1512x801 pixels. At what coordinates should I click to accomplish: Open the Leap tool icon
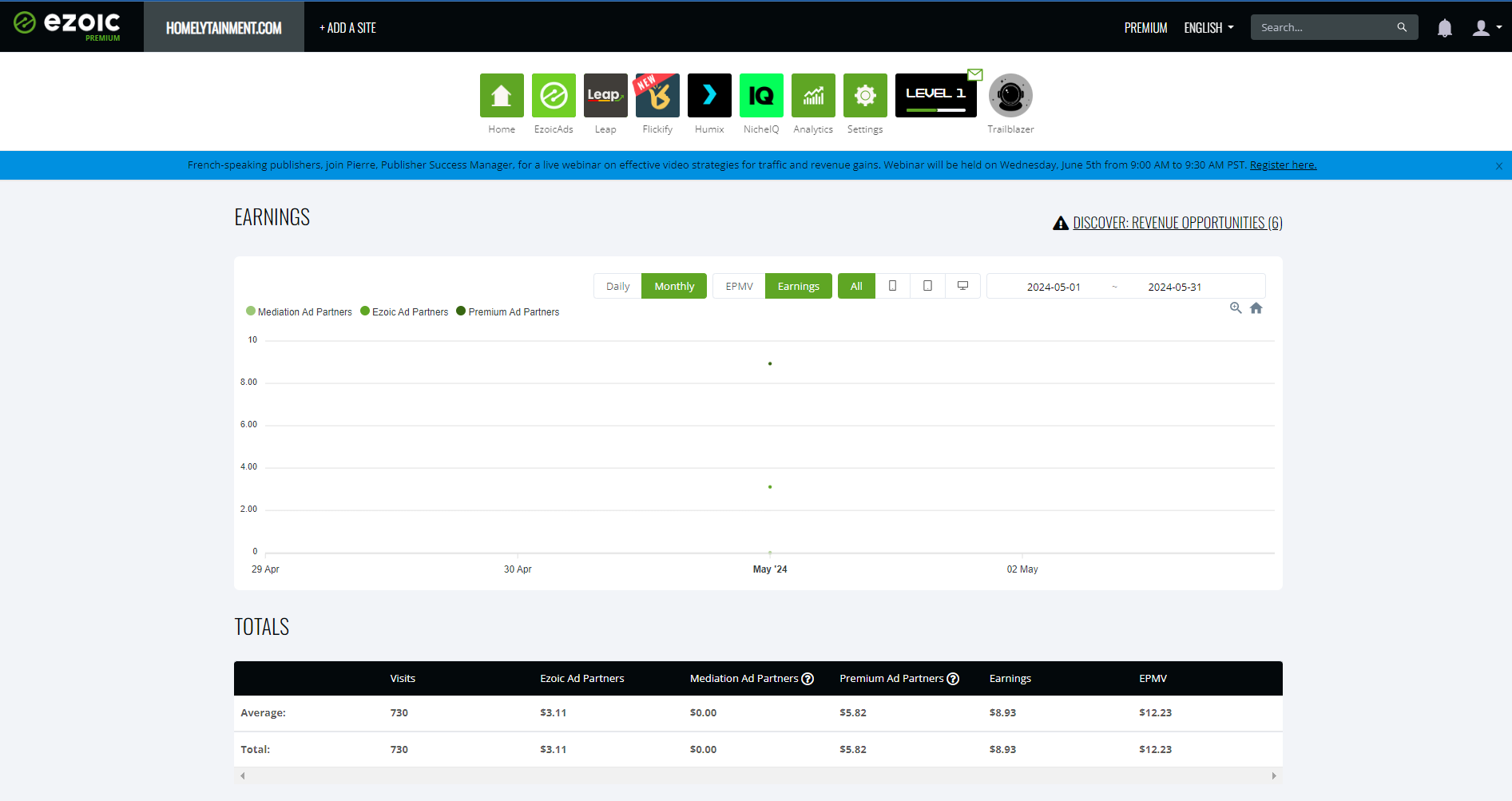(x=605, y=95)
